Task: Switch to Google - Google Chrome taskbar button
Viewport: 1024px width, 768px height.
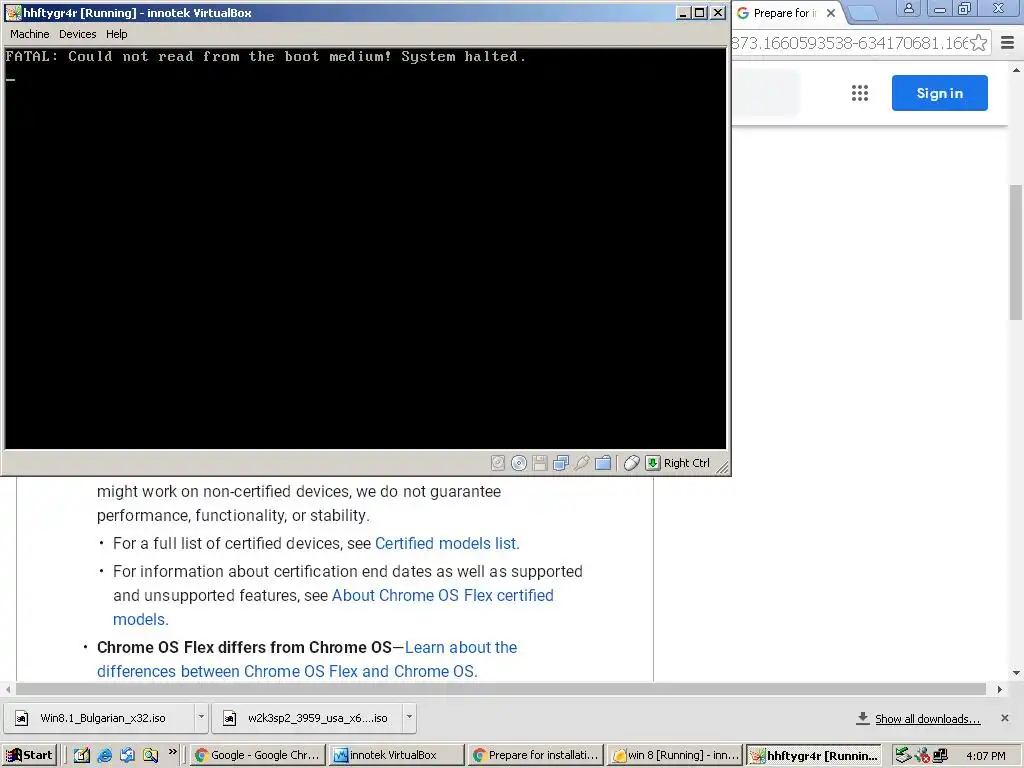Action: (257, 755)
